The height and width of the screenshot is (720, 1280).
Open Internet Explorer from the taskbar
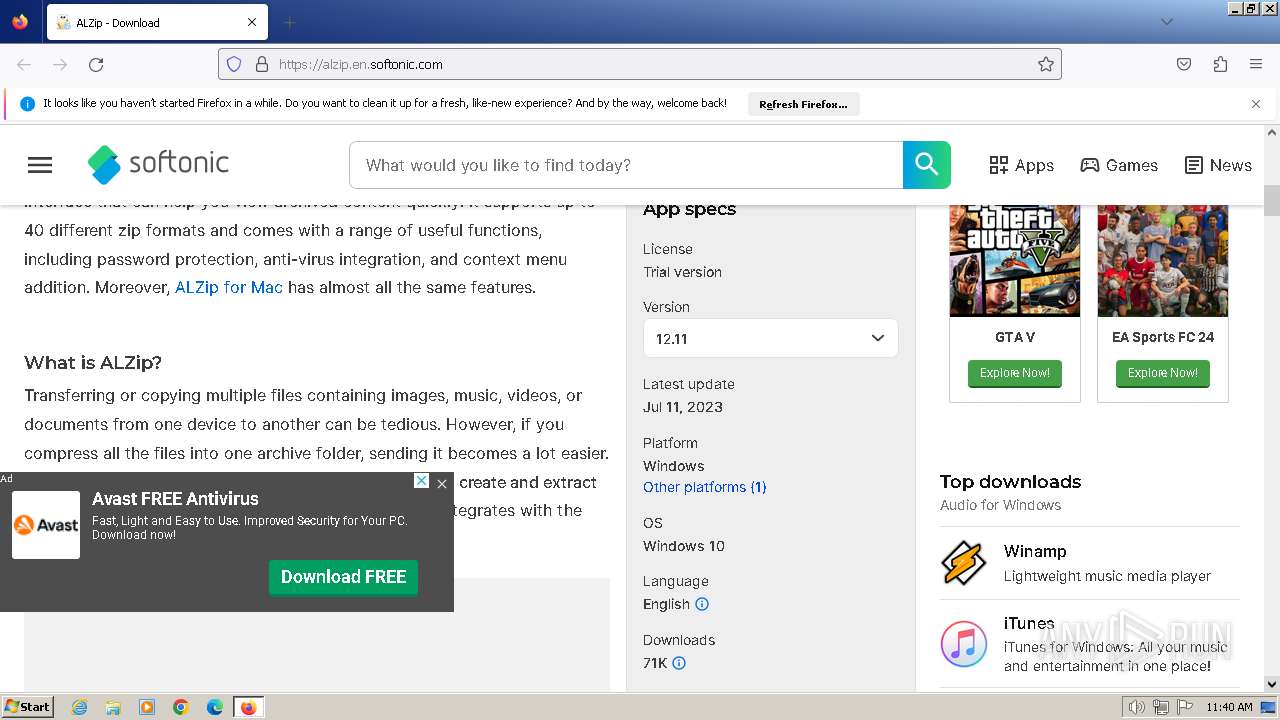point(80,707)
